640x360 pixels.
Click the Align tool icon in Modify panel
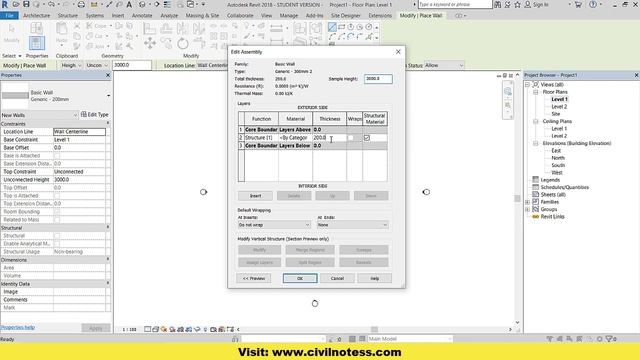150,29
